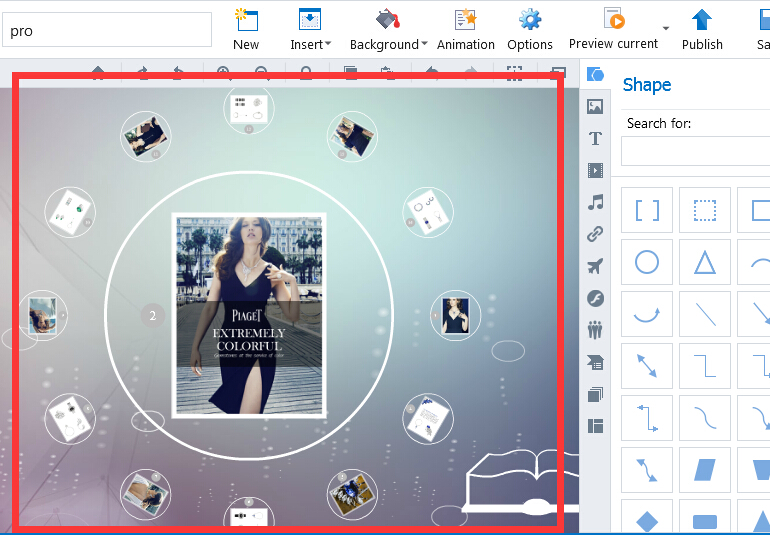Click the sidebar icon showing a page with a list
770x535 pixels.
(x=595, y=363)
